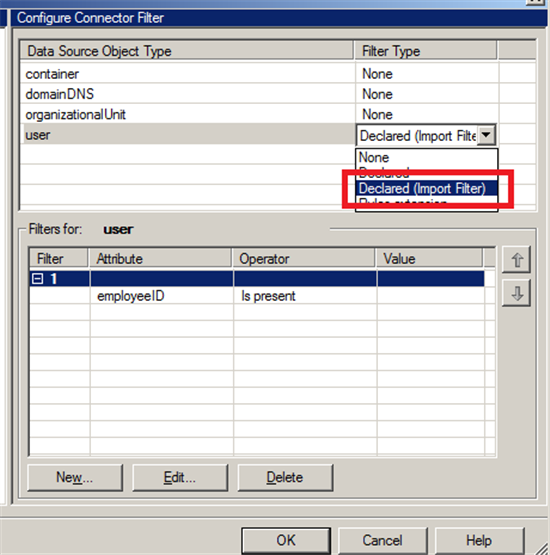550x555 pixels.
Task: Click the Data Source Object Type header
Action: point(187,51)
